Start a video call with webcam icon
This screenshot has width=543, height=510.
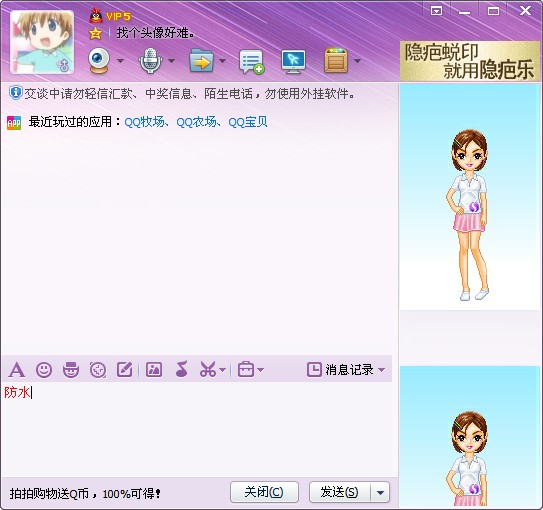(99, 61)
